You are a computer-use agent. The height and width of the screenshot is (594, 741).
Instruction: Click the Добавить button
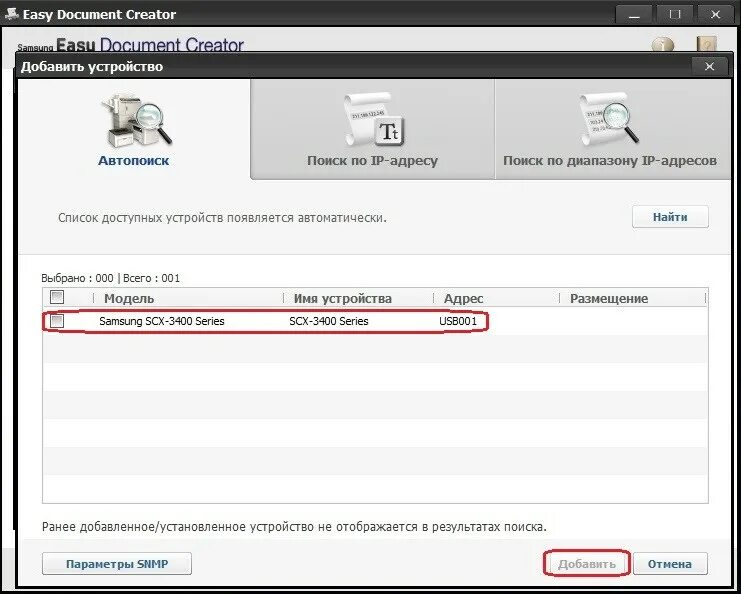click(x=586, y=564)
